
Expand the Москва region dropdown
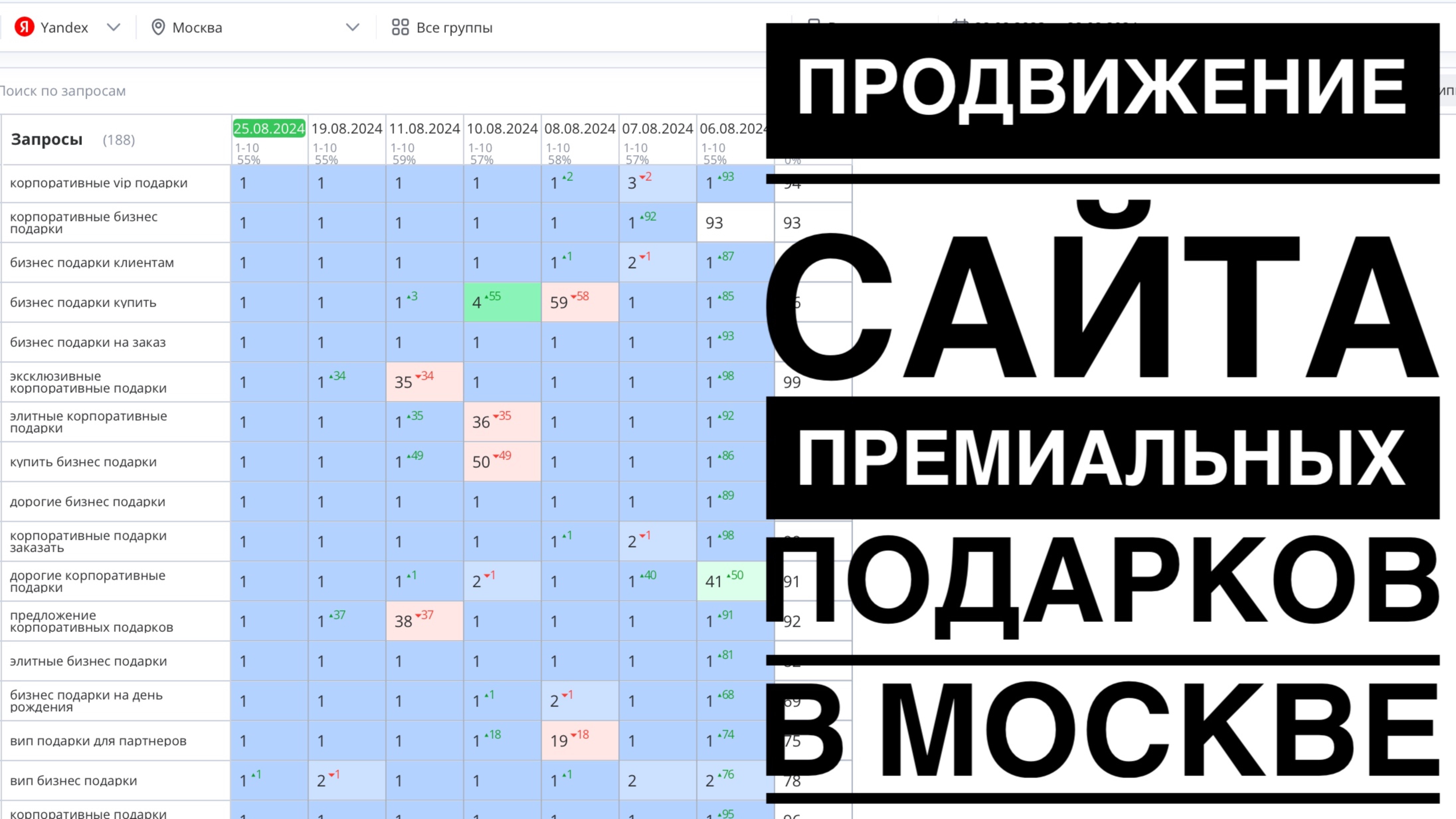[352, 27]
